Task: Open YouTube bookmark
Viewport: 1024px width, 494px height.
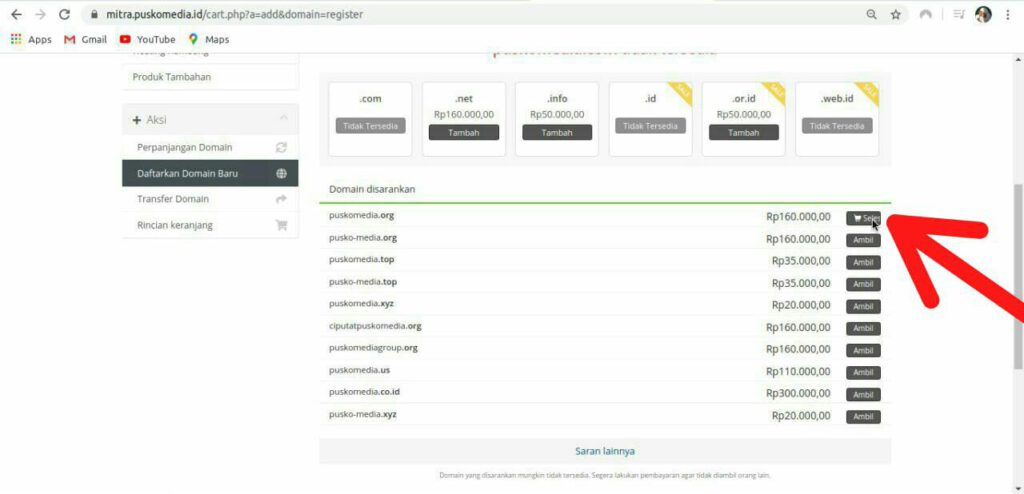Action: pos(148,39)
